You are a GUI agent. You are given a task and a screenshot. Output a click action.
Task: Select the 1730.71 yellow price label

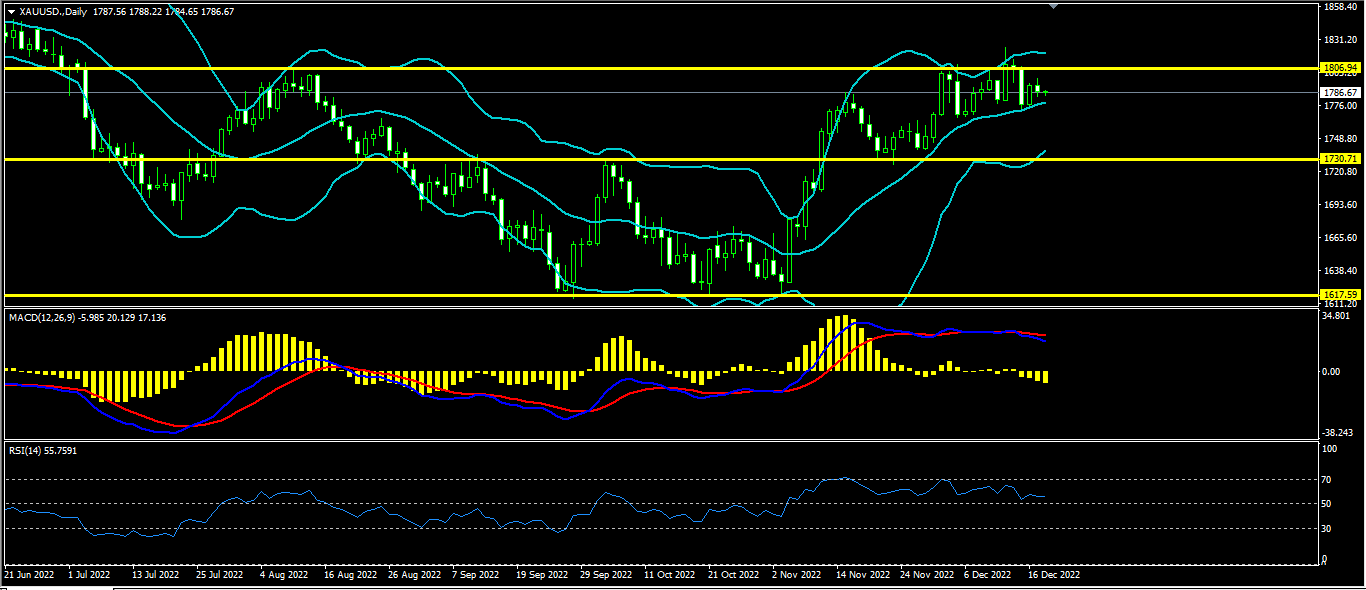coord(1339,159)
